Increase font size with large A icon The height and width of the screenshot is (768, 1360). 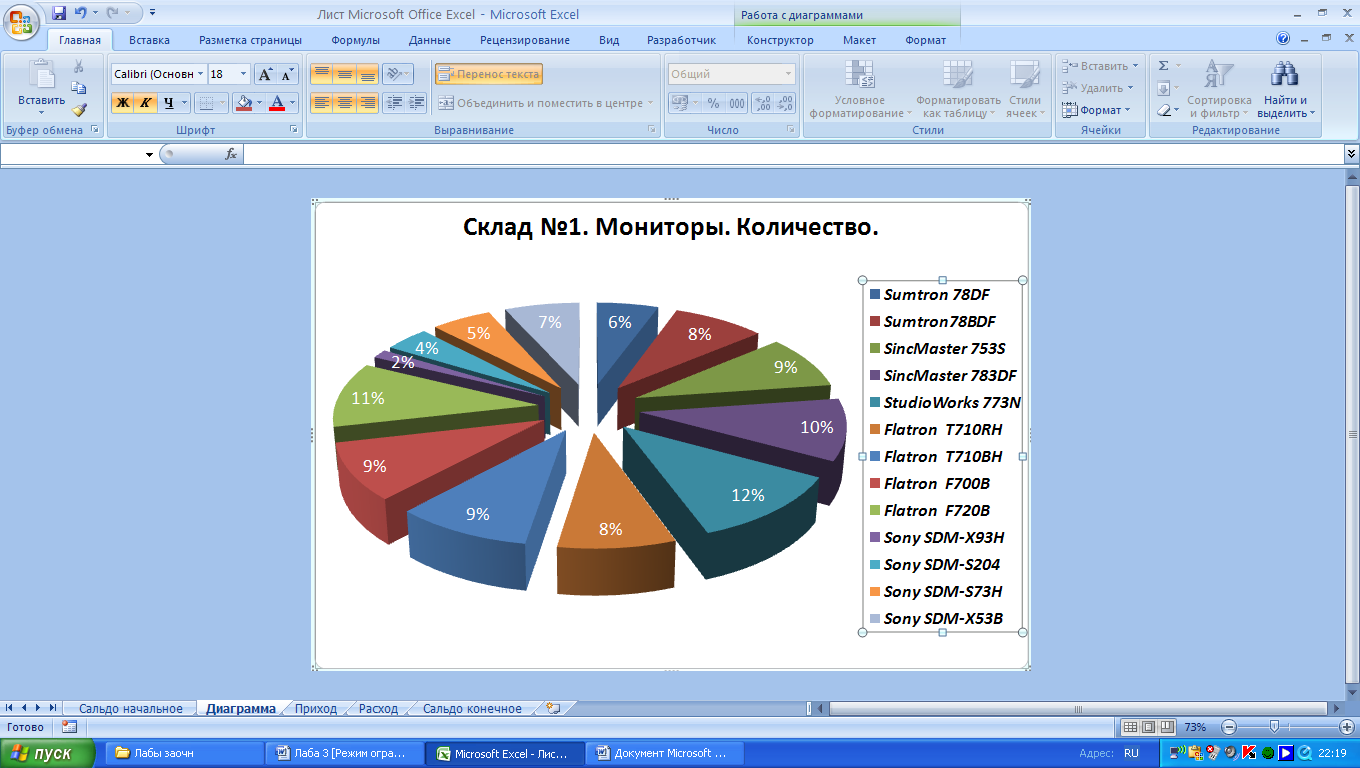[x=265, y=74]
